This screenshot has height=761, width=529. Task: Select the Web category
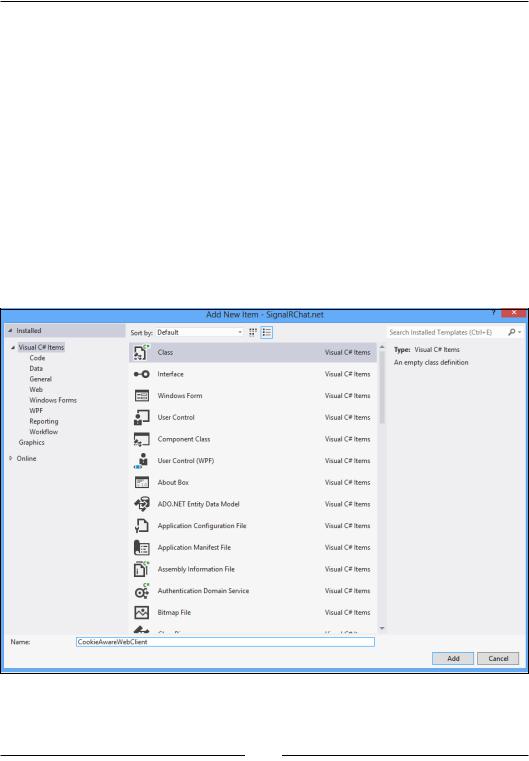36,390
